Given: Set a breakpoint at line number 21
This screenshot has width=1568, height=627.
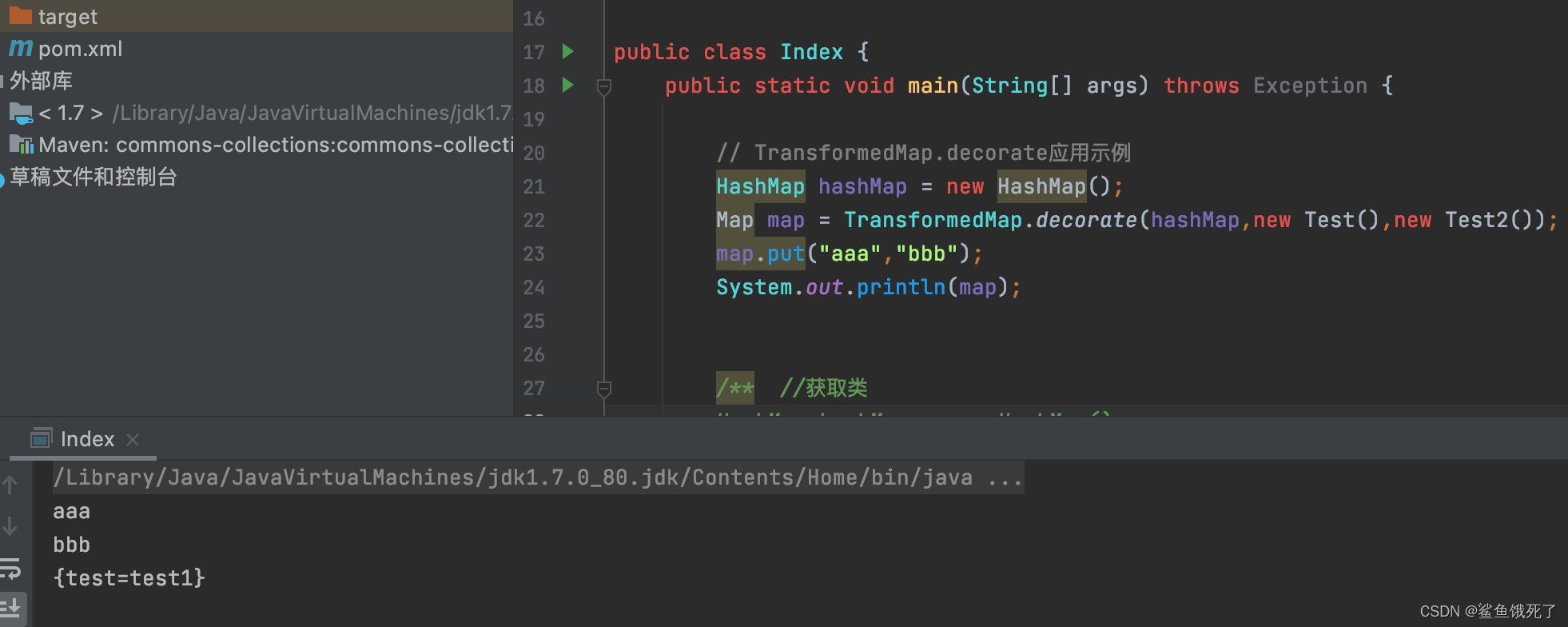Looking at the screenshot, I should 534,186.
